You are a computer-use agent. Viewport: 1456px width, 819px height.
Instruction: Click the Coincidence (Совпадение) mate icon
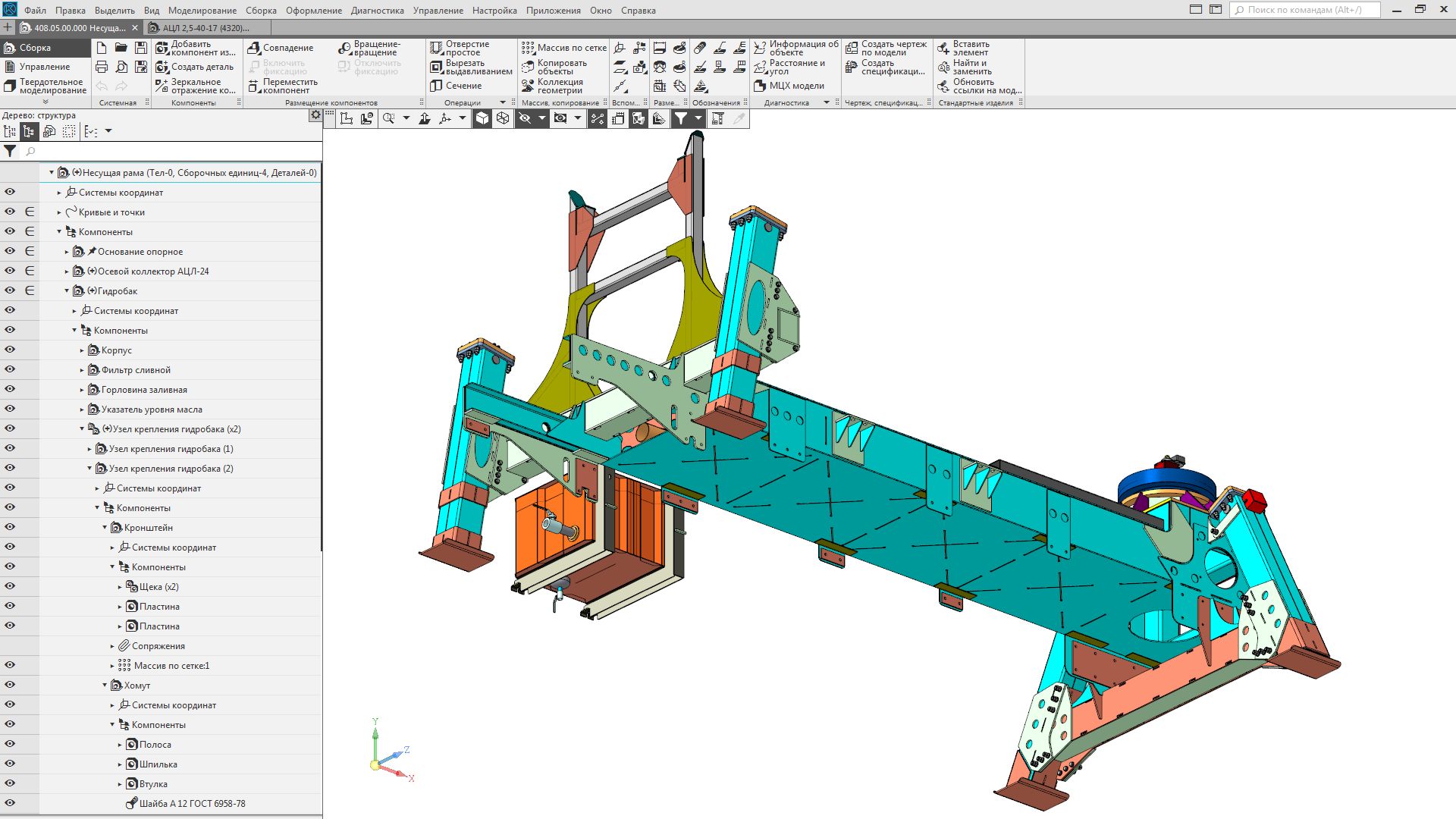(x=254, y=48)
